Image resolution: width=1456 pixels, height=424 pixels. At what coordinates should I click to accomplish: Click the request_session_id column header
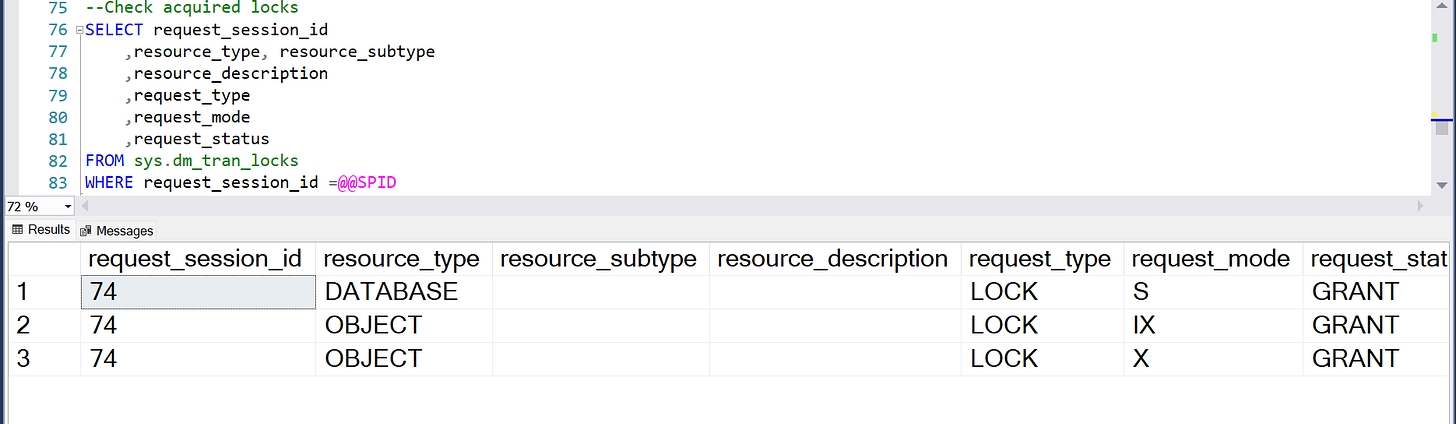197,259
